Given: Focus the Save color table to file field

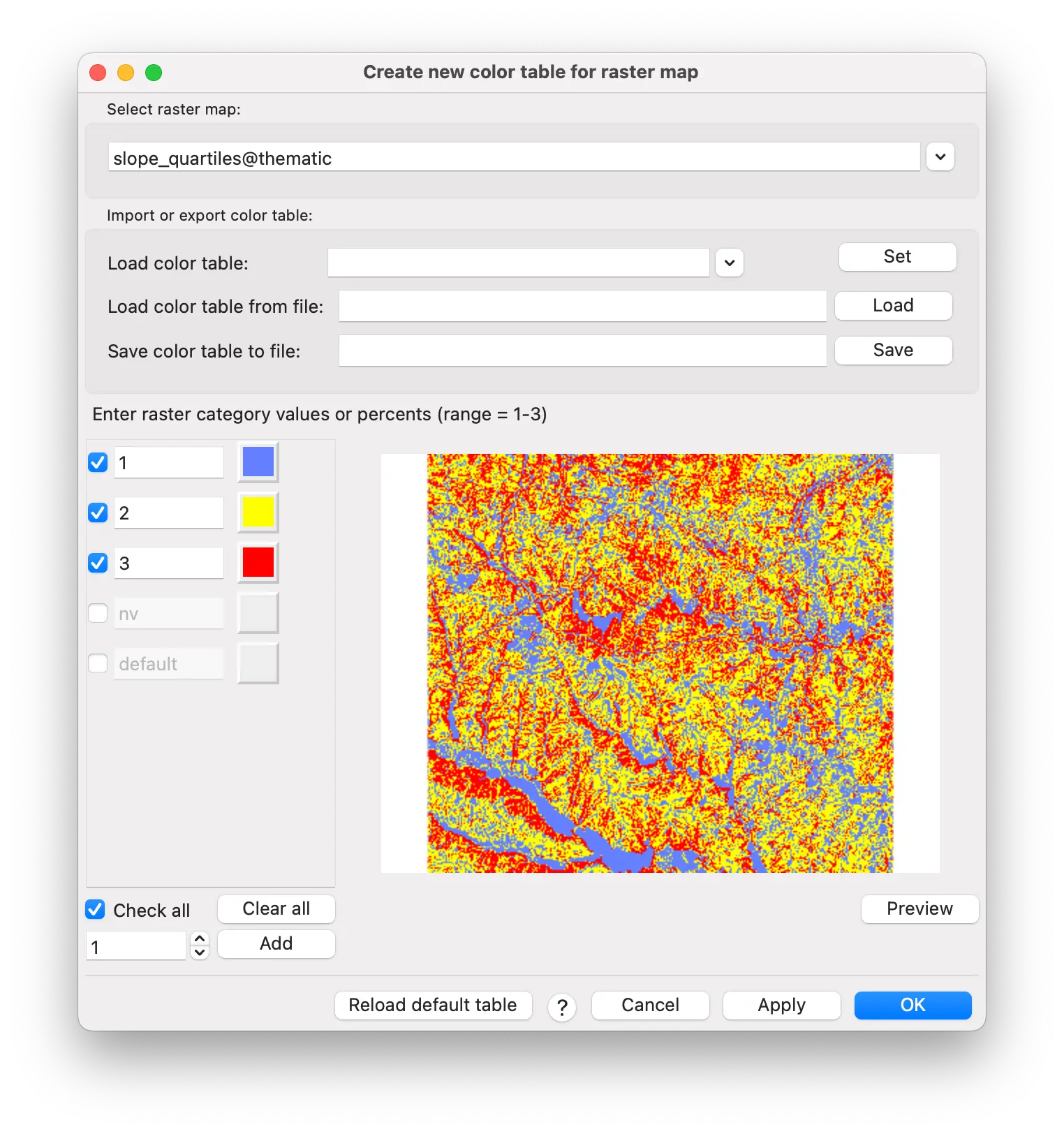Looking at the screenshot, I should 582,351.
